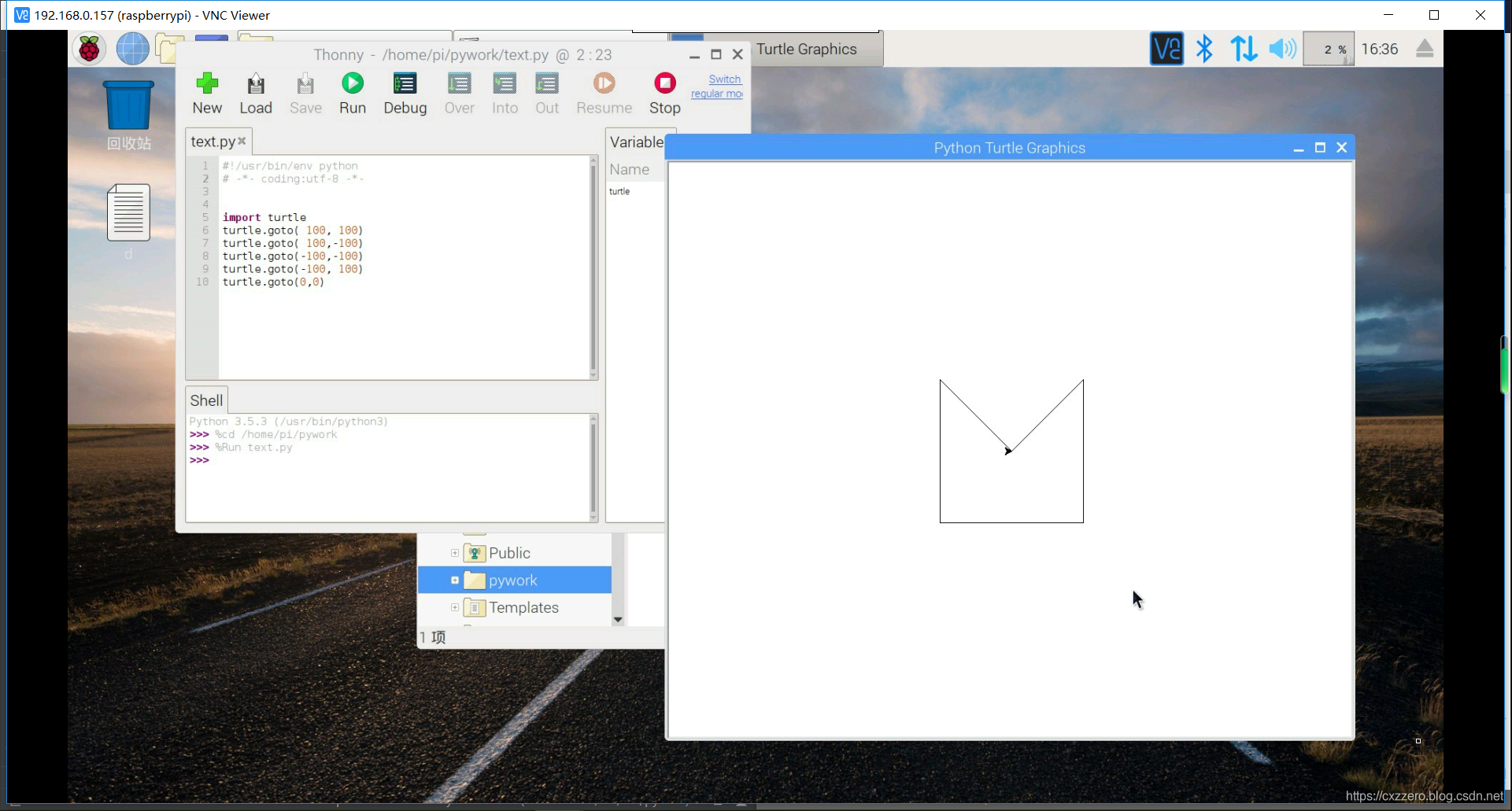
Task: Open the network connection tray icon
Action: (1244, 49)
